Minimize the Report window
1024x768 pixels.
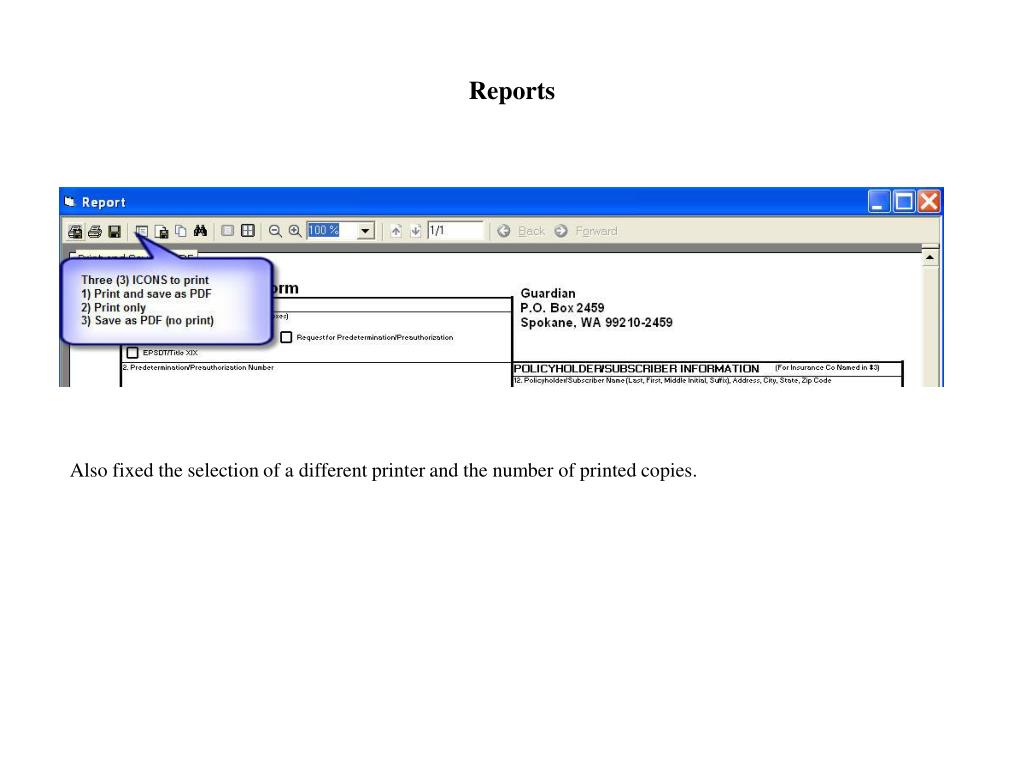[x=878, y=202]
